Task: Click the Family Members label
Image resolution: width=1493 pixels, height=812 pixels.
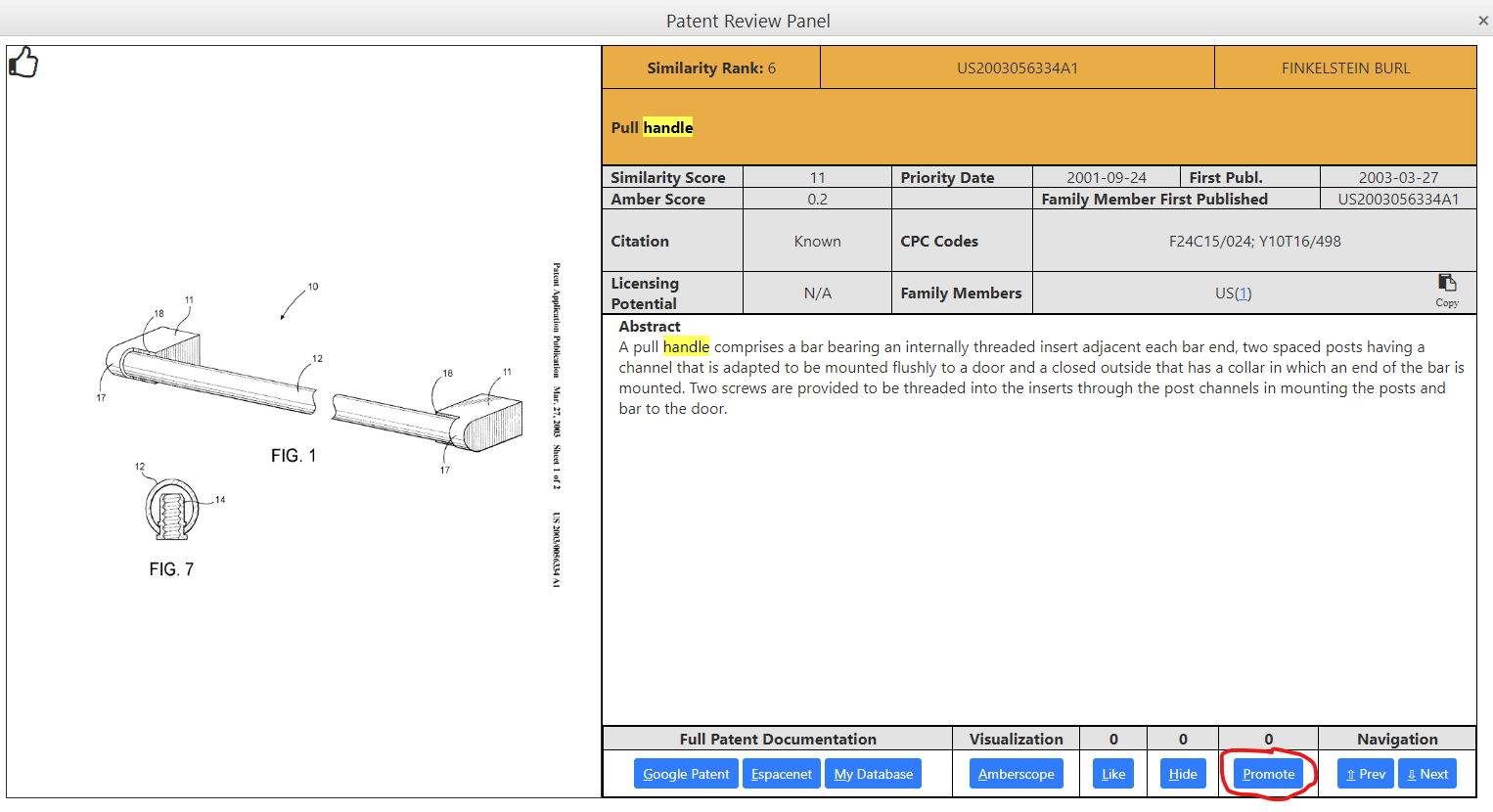Action: tap(961, 293)
